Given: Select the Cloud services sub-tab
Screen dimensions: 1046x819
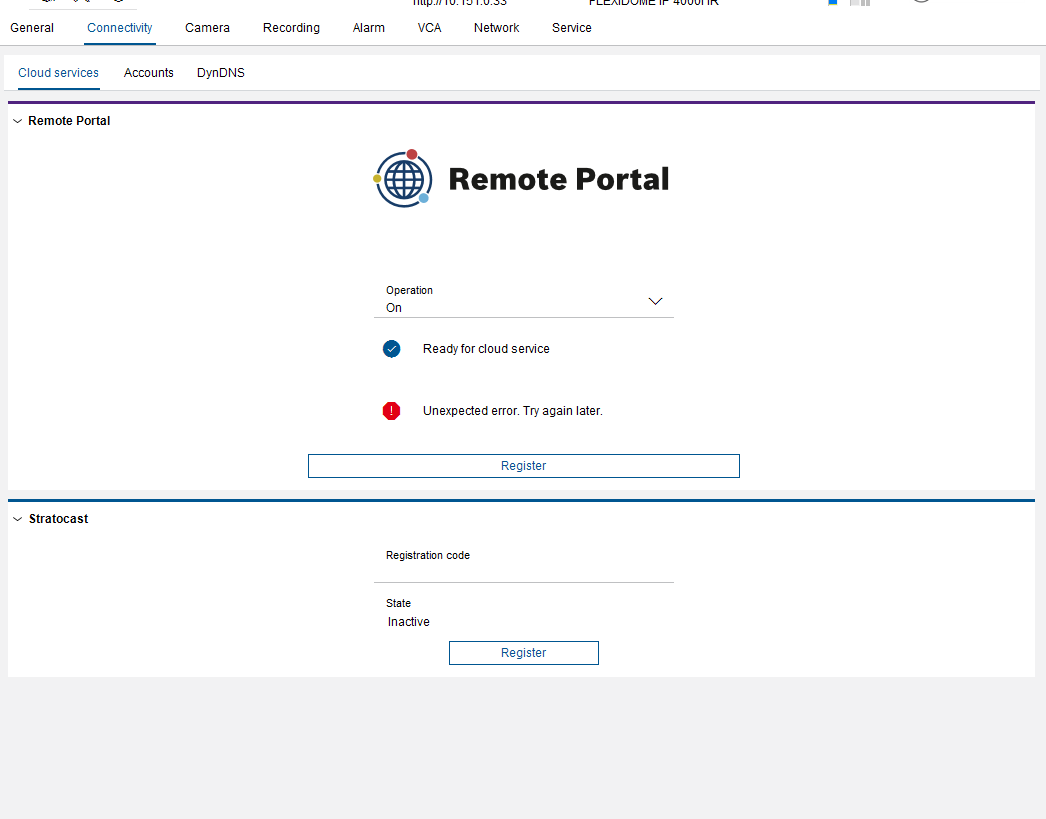Looking at the screenshot, I should (x=58, y=73).
